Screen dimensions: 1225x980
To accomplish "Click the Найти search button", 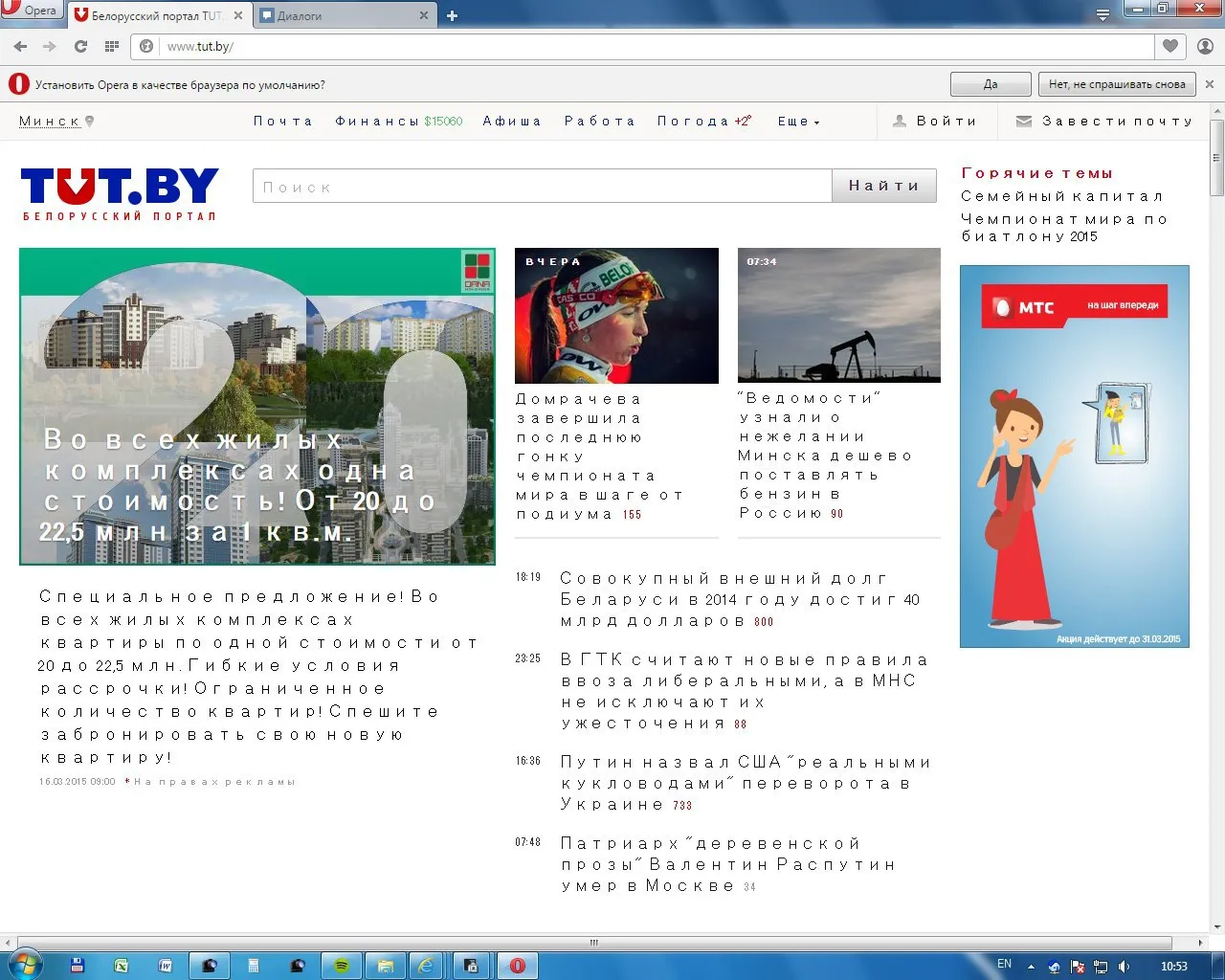I will point(884,186).
